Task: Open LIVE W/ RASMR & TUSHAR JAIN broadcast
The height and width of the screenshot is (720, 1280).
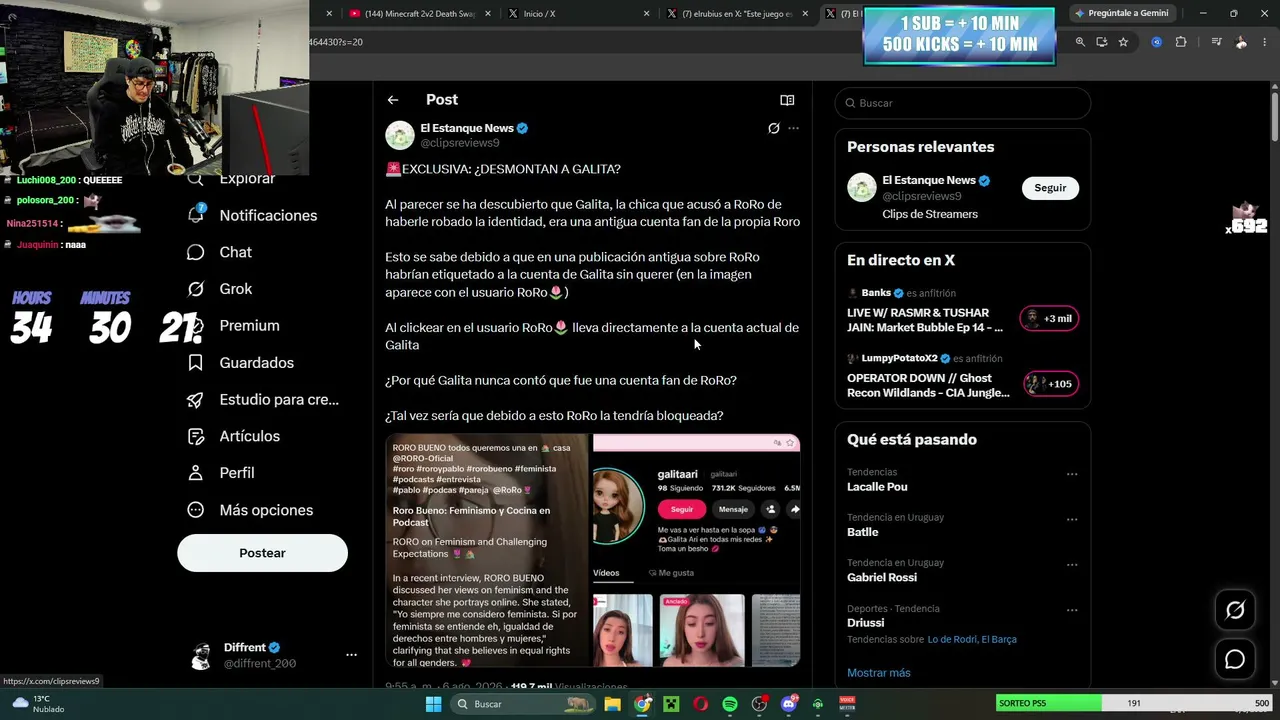Action: point(925,320)
